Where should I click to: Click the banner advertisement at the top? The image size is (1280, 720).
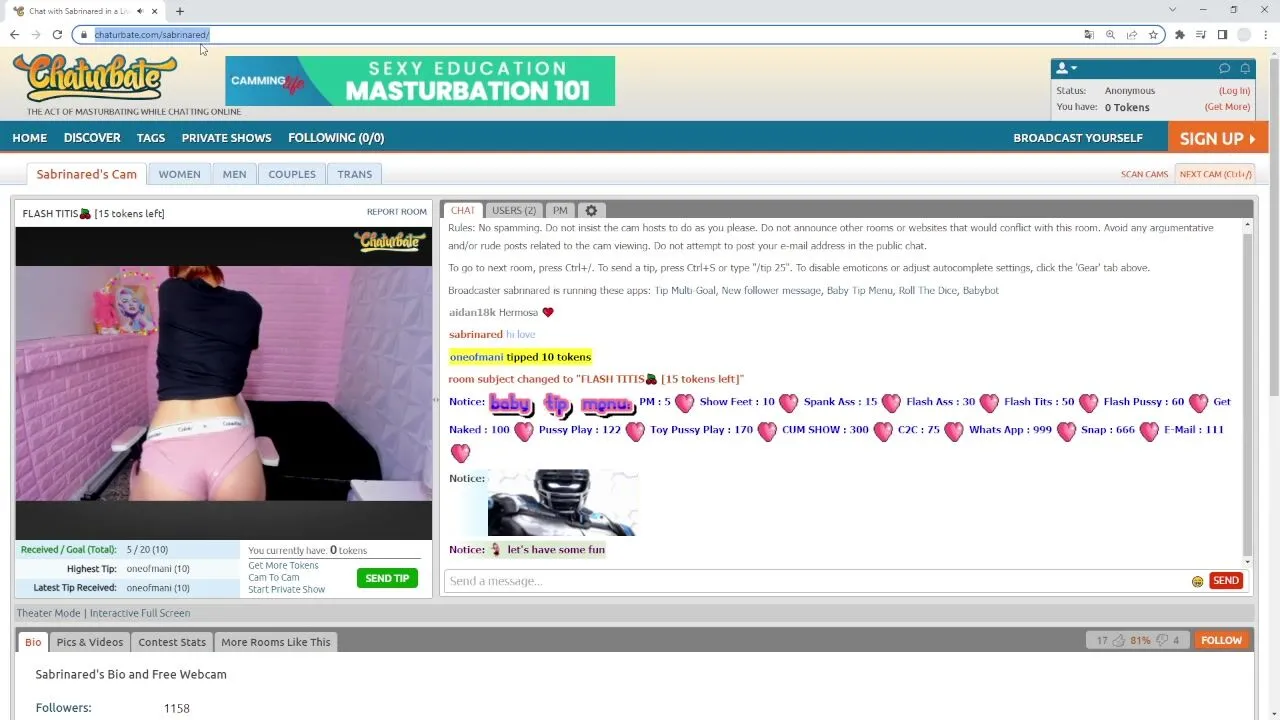tap(420, 81)
